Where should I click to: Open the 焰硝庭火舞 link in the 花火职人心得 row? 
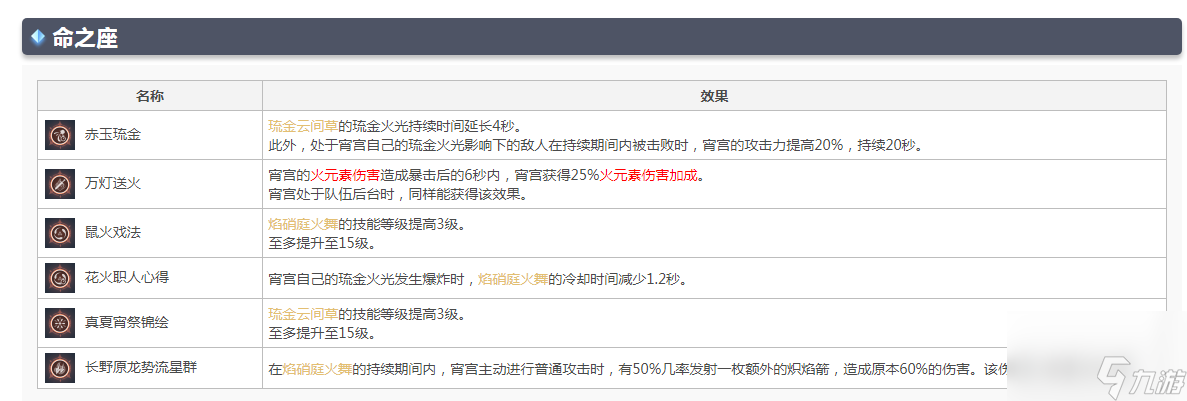[513, 278]
